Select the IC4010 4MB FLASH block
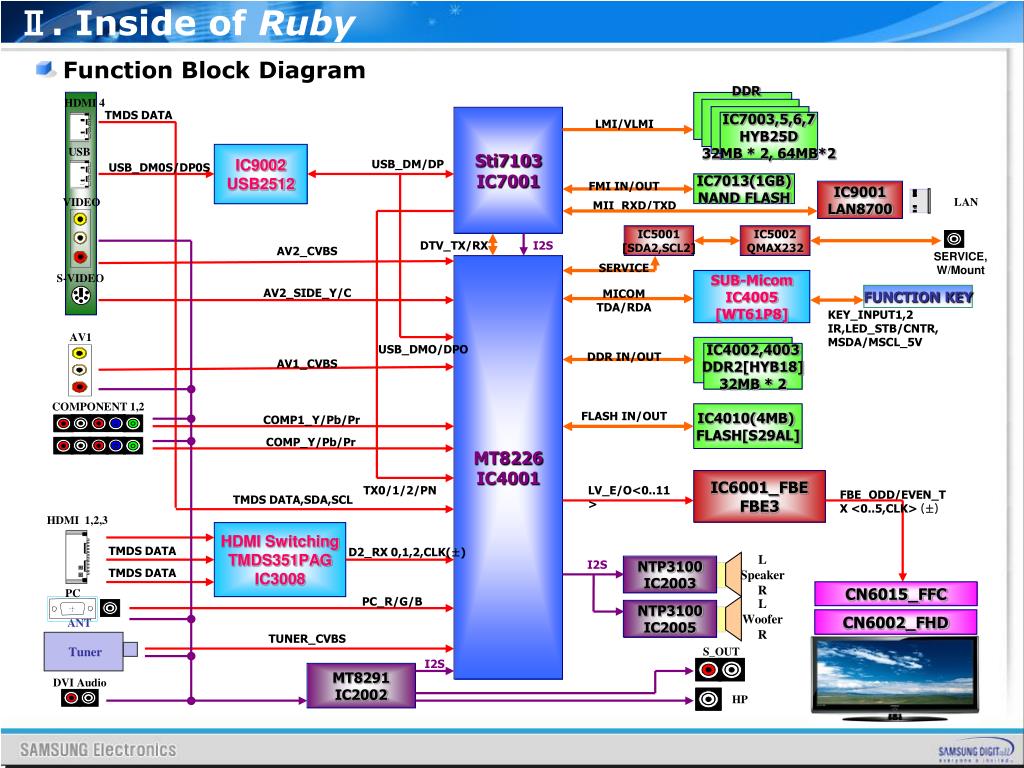Image resolution: width=1024 pixels, height=768 pixels. pyautogui.click(x=748, y=426)
